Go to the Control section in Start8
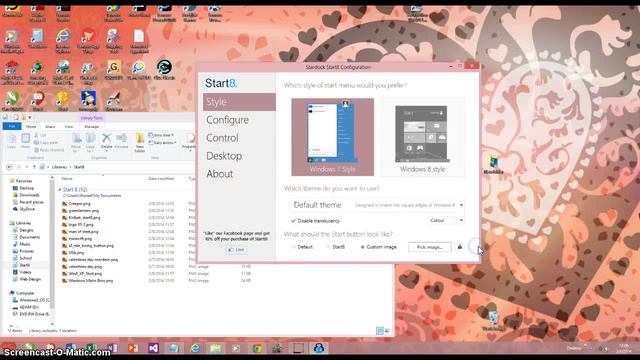Viewport: 640px width, 360px height. [222, 138]
